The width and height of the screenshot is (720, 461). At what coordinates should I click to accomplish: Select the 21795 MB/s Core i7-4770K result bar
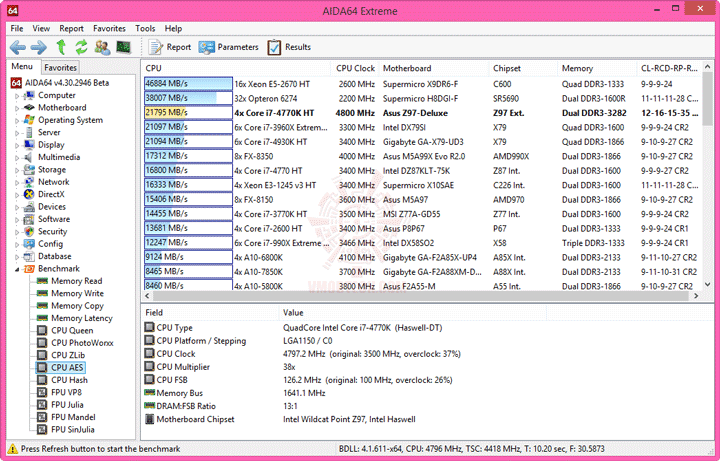click(188, 112)
